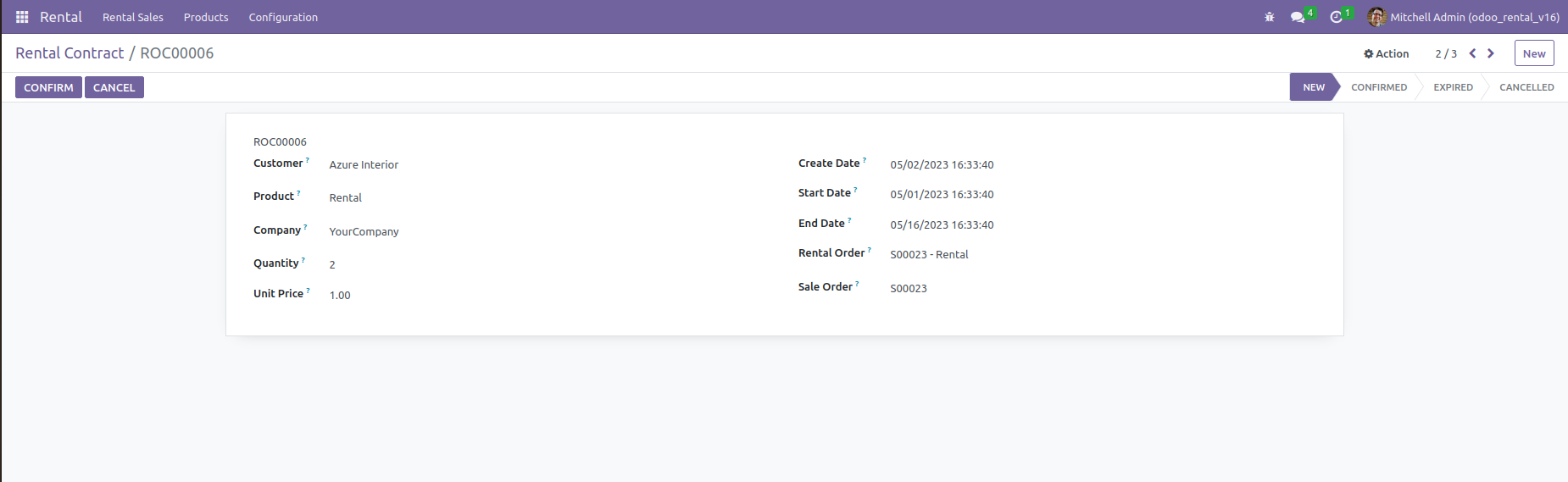Image resolution: width=1568 pixels, height=482 pixels.
Task: Show help mark beside Sale Order label
Action: [x=857, y=284]
